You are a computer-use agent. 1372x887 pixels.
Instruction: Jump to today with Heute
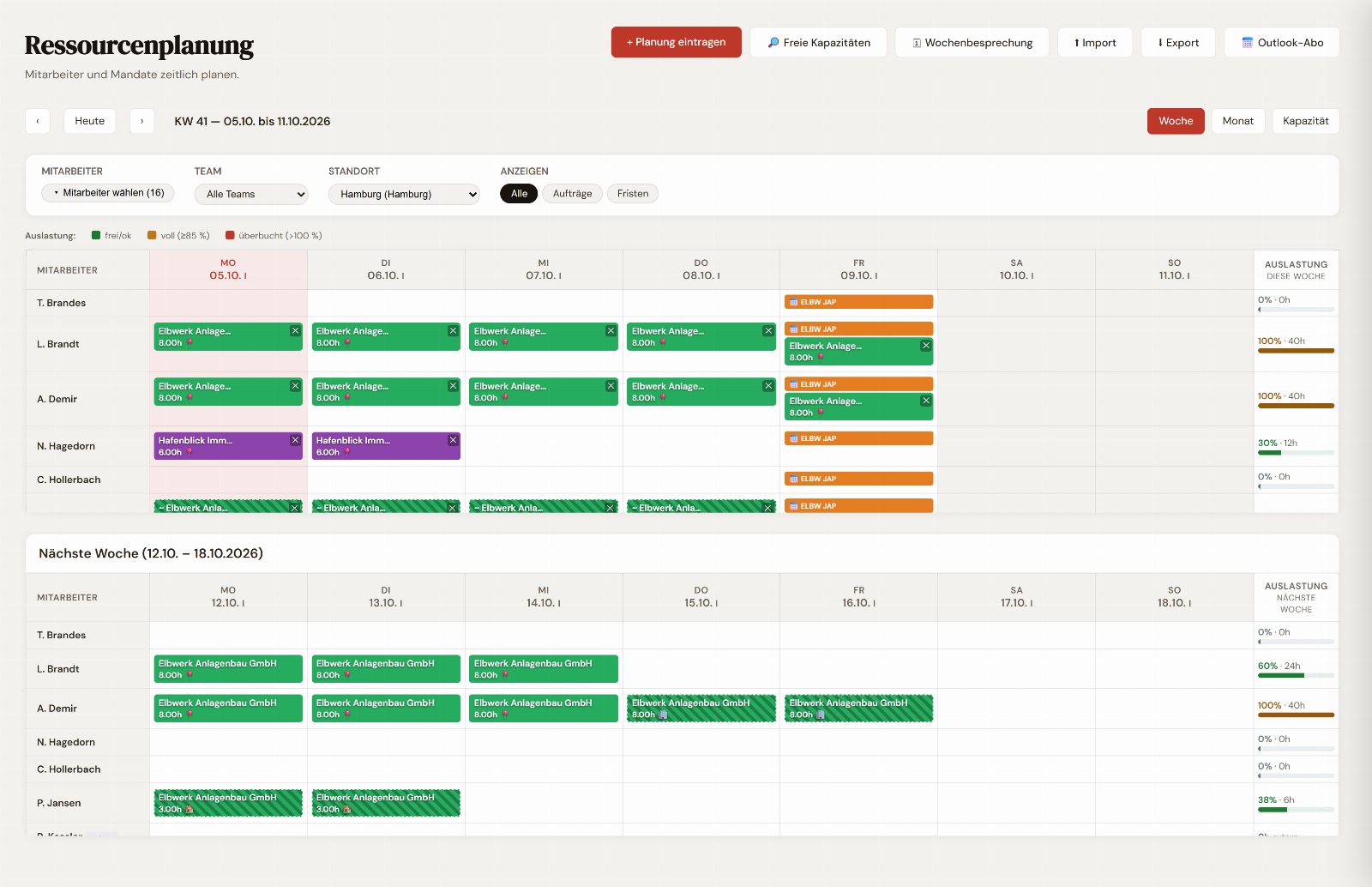coord(90,121)
